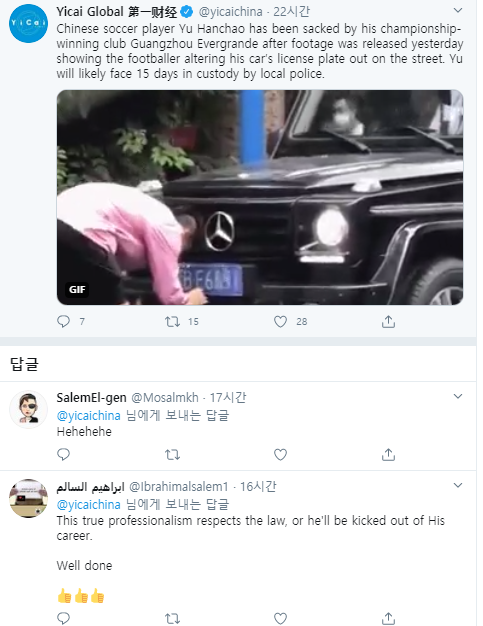Like Ibrahimalsalem1's Well done reply
483x626 pixels.
[x=280, y=618]
